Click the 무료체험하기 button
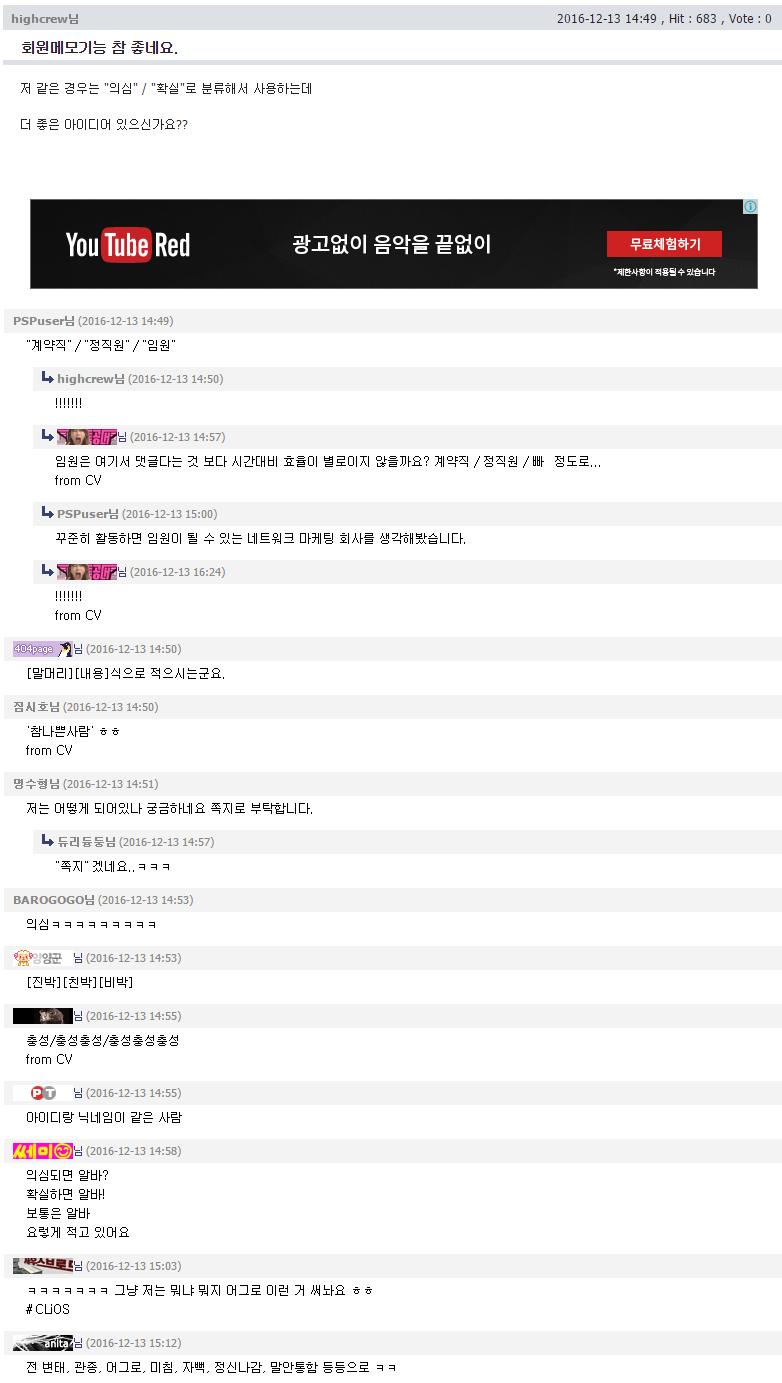Screen dimensions: 782x1383 click(x=664, y=244)
